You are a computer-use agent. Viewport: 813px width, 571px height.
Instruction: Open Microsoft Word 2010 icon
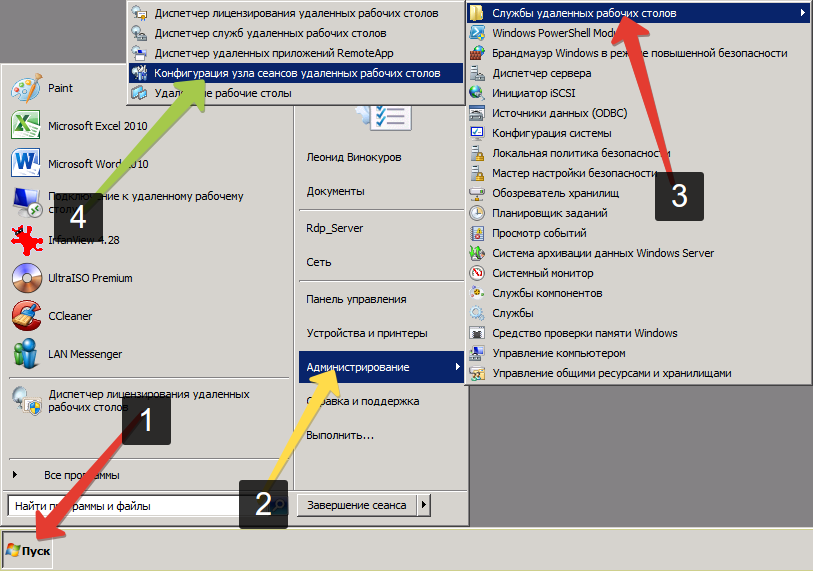coord(26,163)
